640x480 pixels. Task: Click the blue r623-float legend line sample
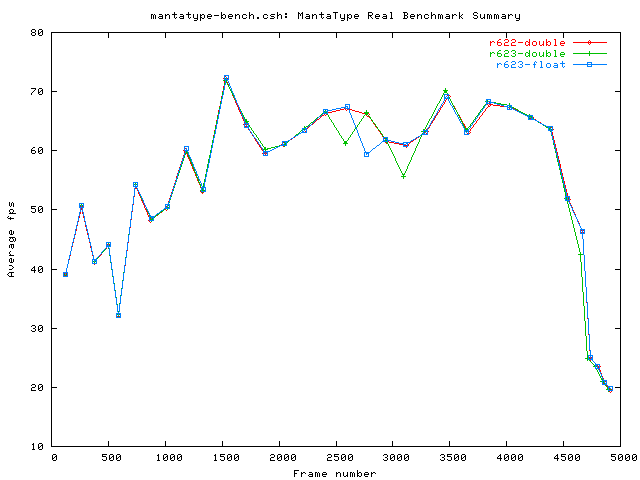[590, 64]
